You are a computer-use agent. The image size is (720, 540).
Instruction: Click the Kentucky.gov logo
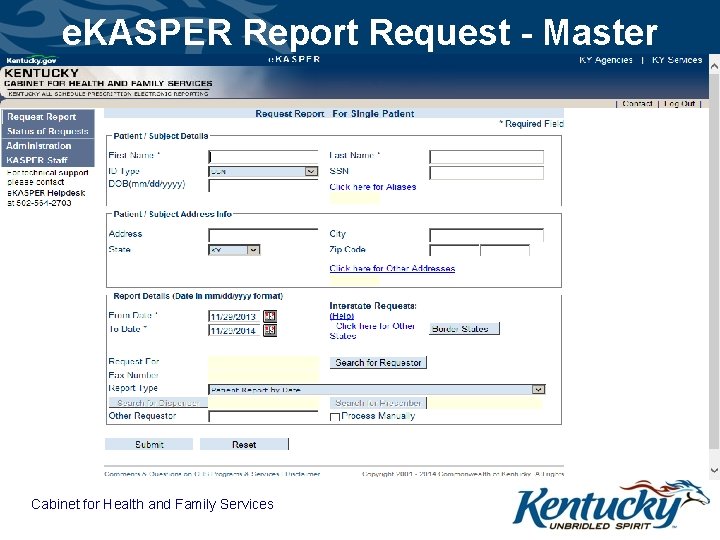(32, 60)
